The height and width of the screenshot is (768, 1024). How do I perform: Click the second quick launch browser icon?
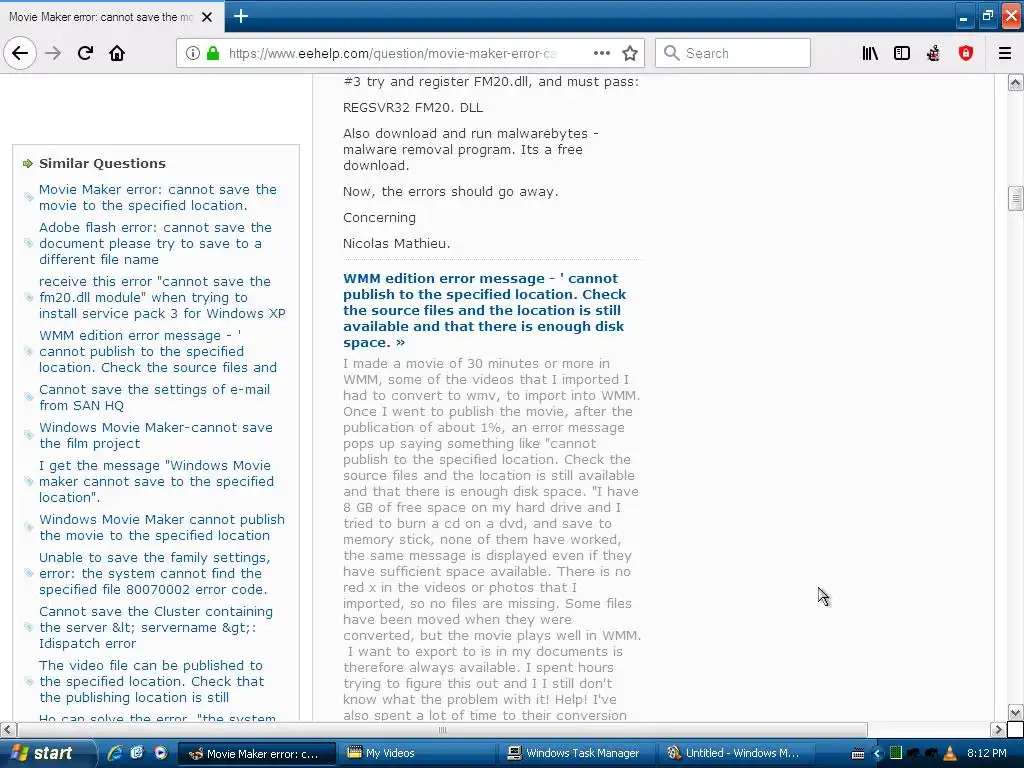(x=137, y=753)
